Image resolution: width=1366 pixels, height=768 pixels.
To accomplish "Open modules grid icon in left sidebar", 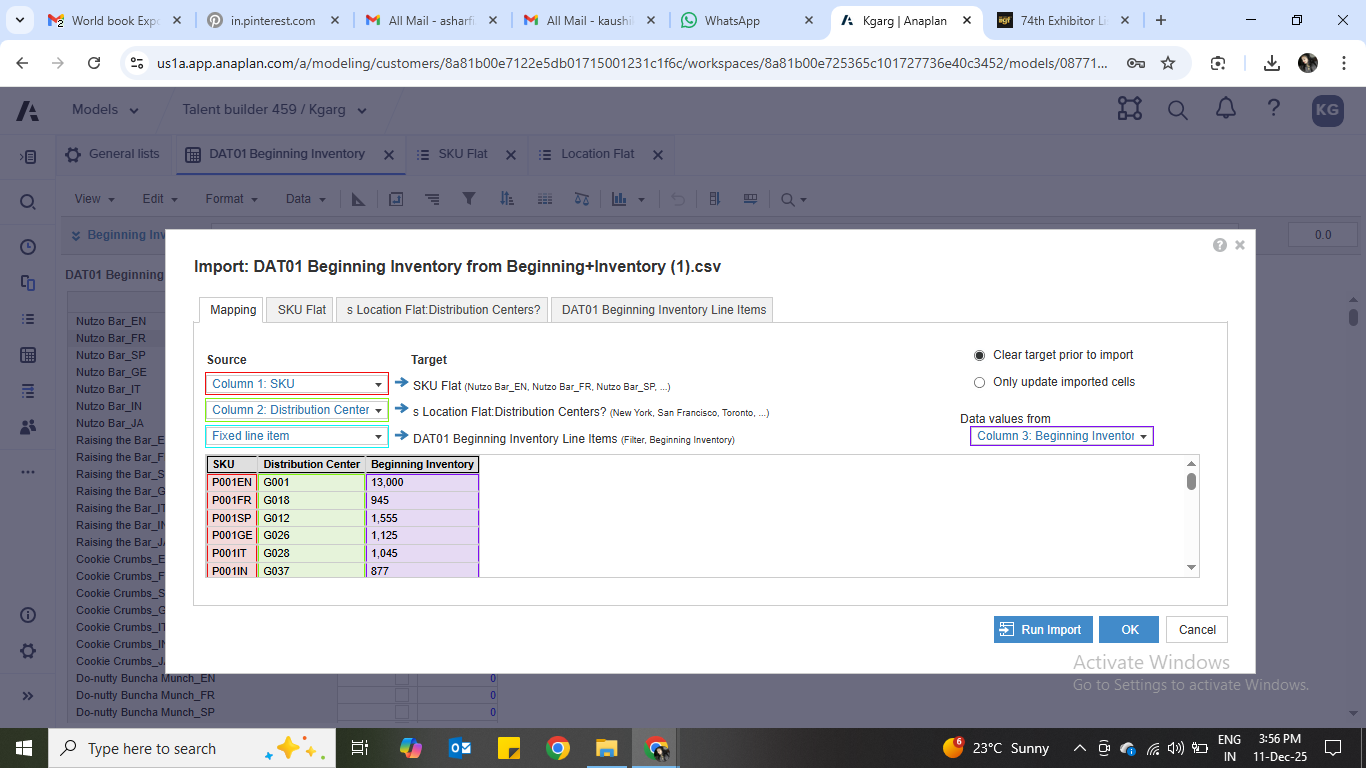I will pyautogui.click(x=28, y=355).
